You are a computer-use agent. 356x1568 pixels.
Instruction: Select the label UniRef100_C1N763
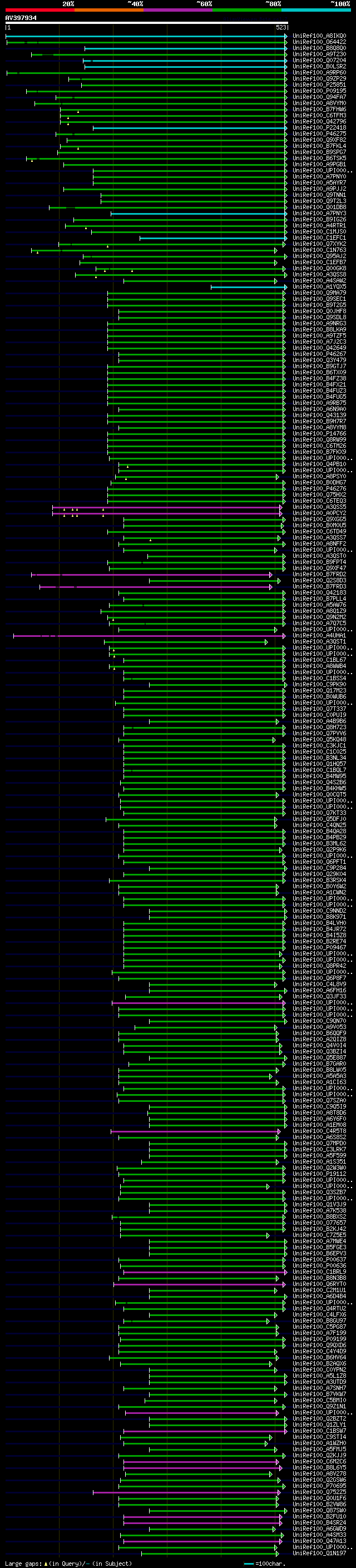click(319, 250)
